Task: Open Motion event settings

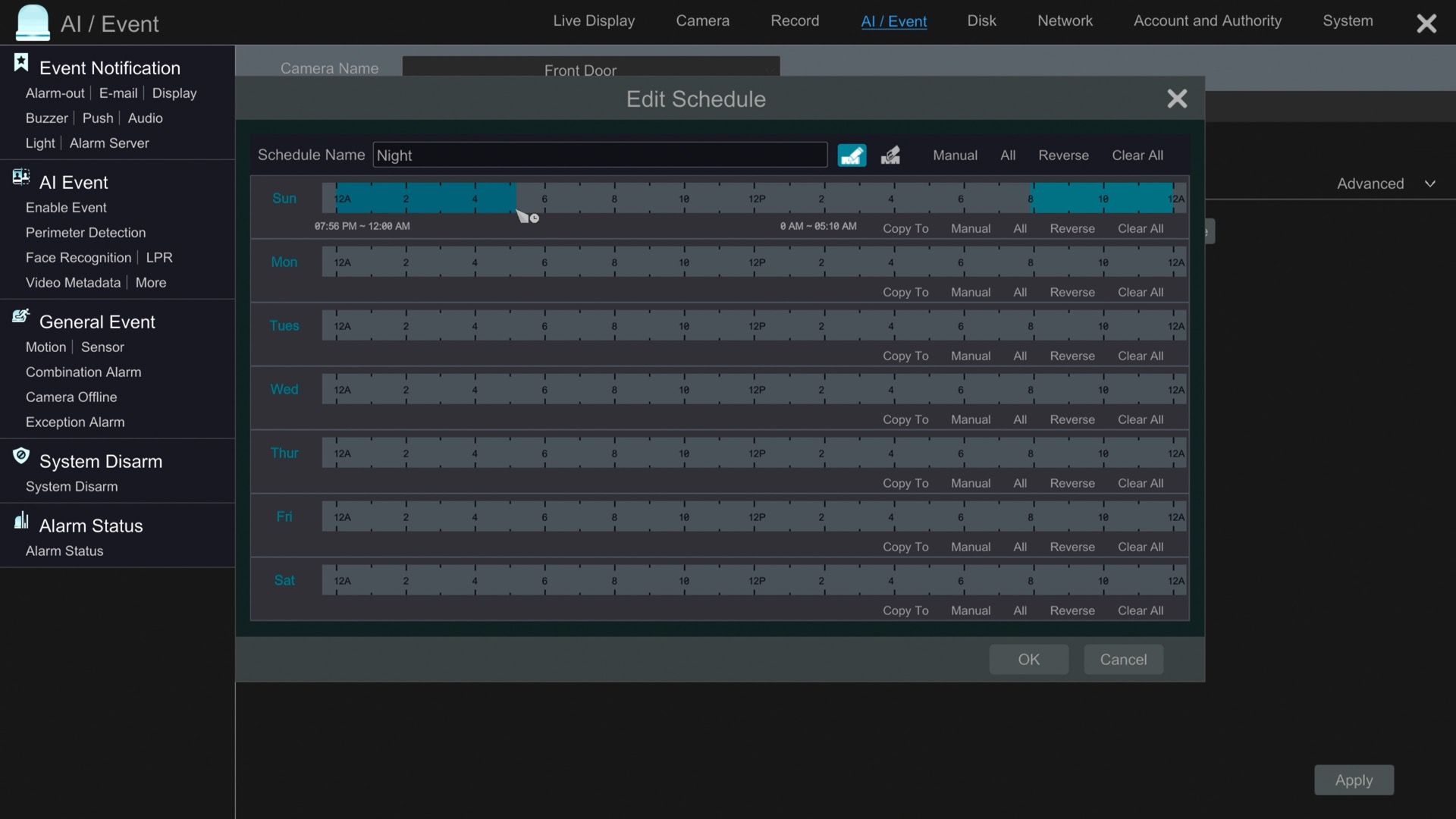Action: (x=45, y=347)
